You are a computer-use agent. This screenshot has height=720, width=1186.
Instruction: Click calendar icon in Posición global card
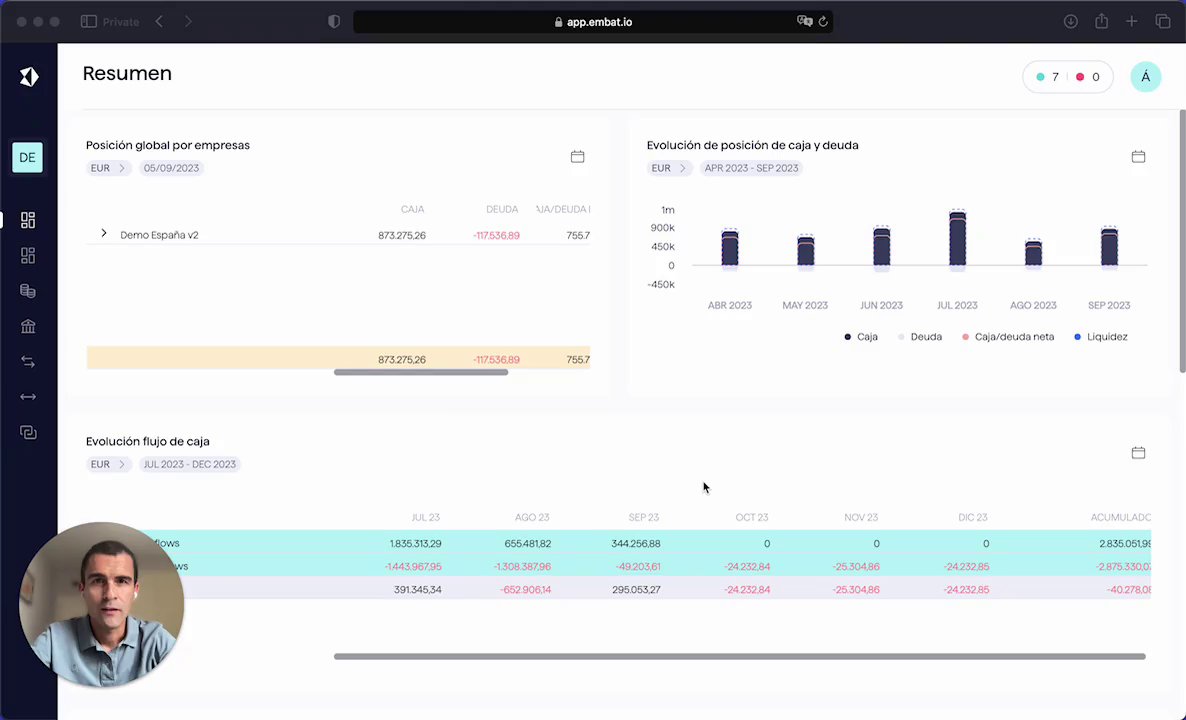(x=577, y=157)
